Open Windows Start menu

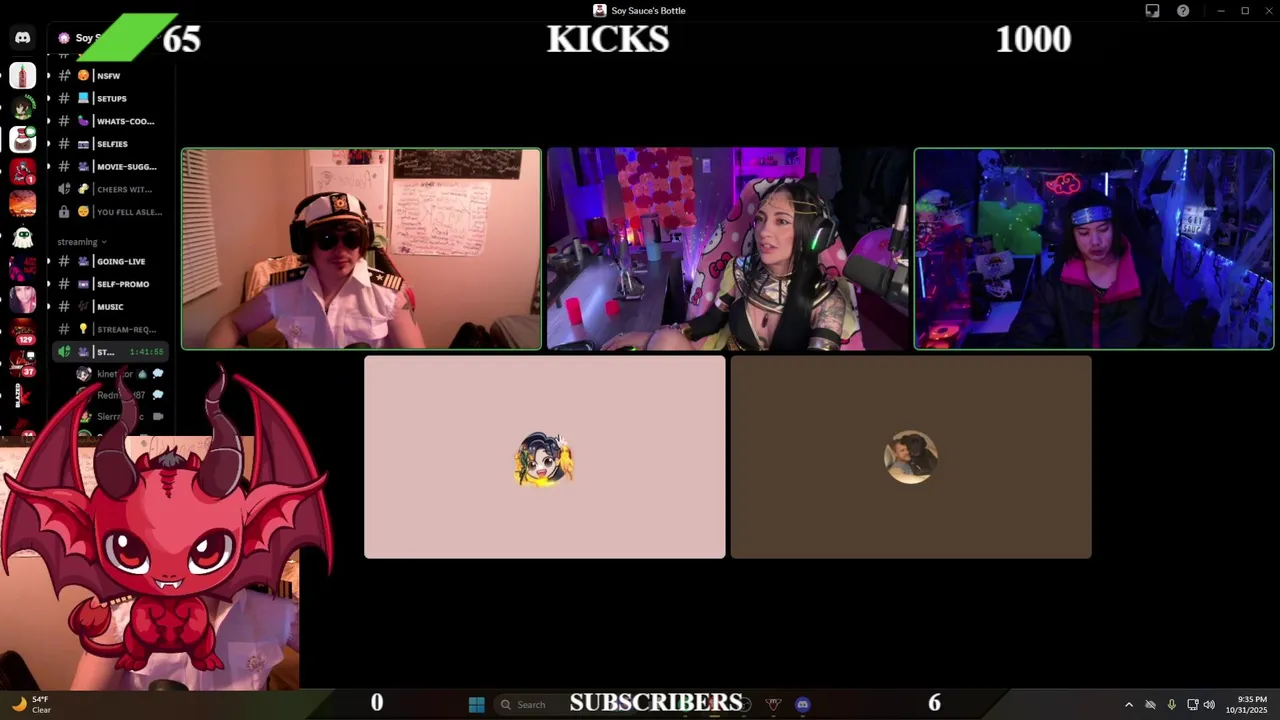[x=477, y=704]
